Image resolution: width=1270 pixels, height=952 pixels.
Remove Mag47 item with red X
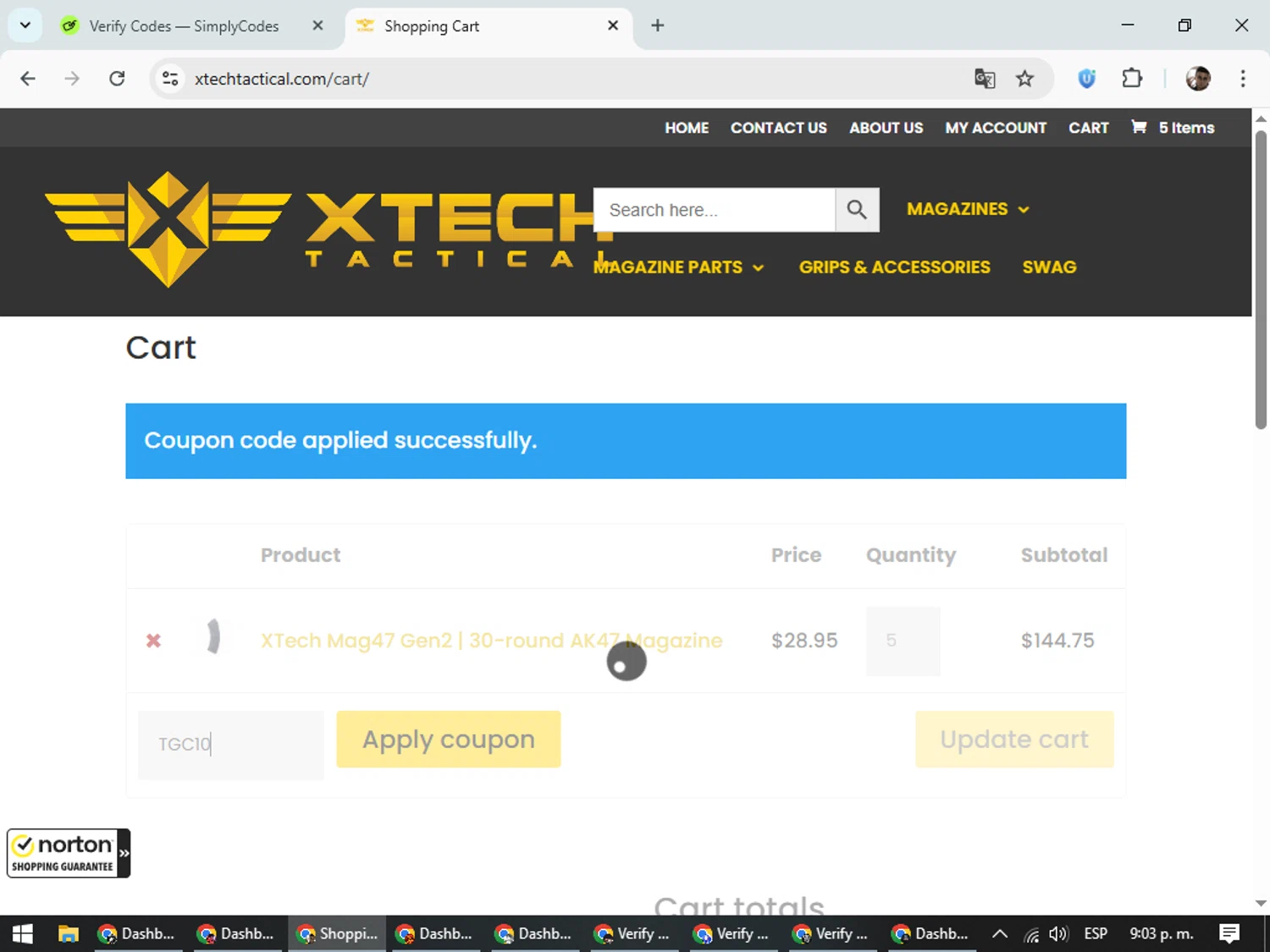pyautogui.click(x=153, y=641)
